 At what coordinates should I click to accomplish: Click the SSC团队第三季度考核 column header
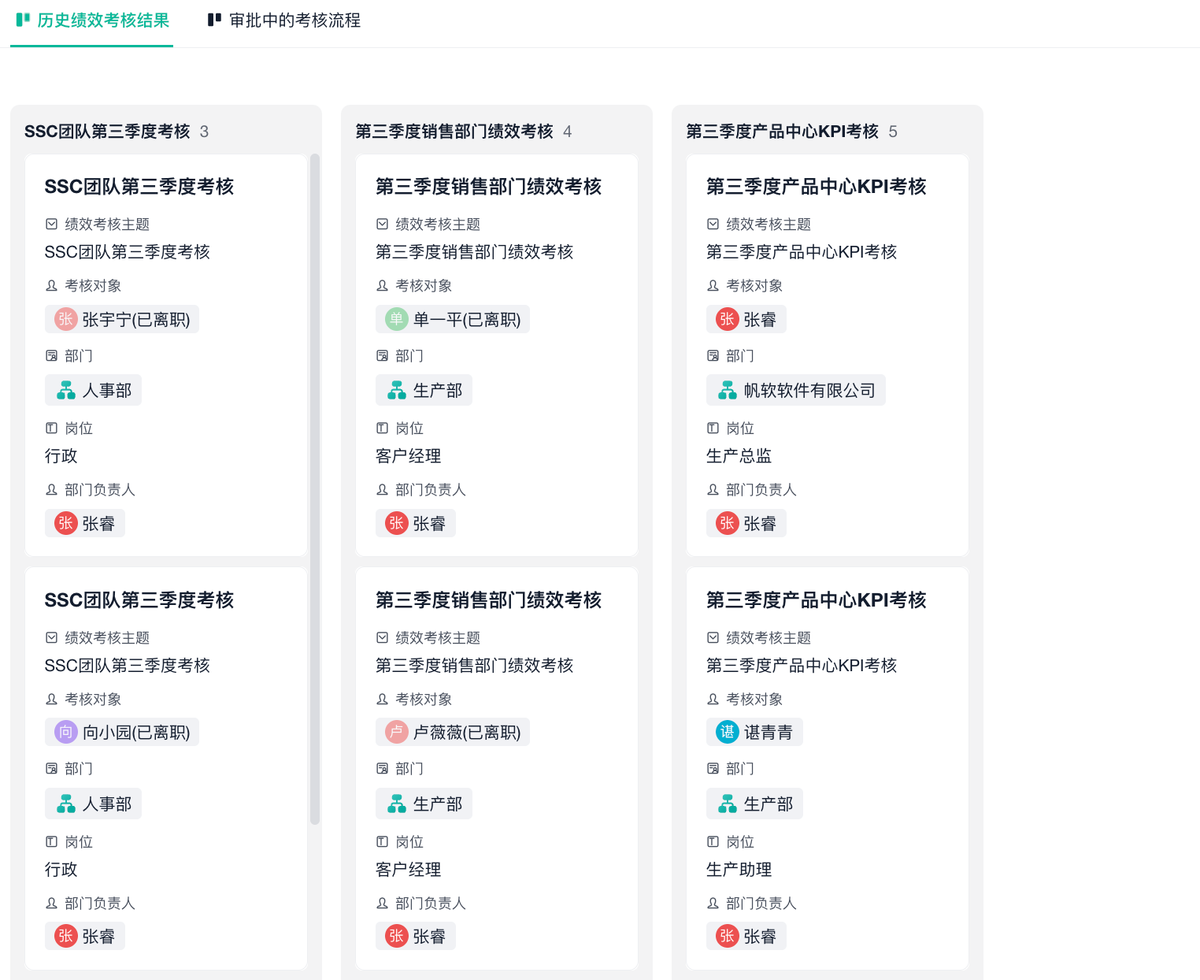(107, 131)
